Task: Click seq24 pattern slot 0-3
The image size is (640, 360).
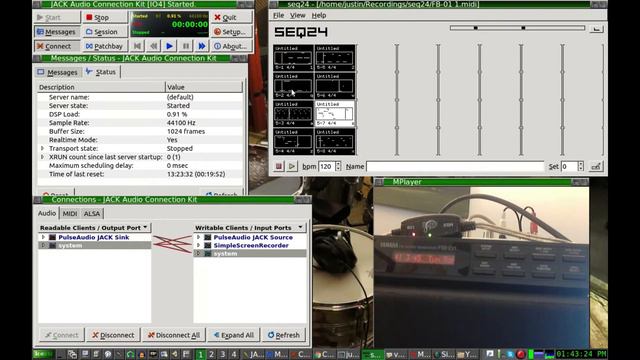Action: point(293,113)
